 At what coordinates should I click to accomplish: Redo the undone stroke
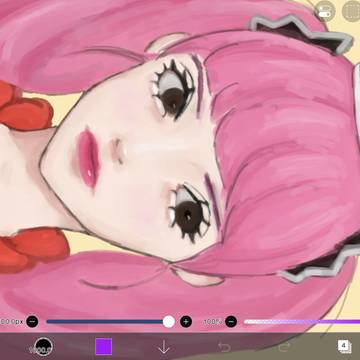tap(284, 347)
